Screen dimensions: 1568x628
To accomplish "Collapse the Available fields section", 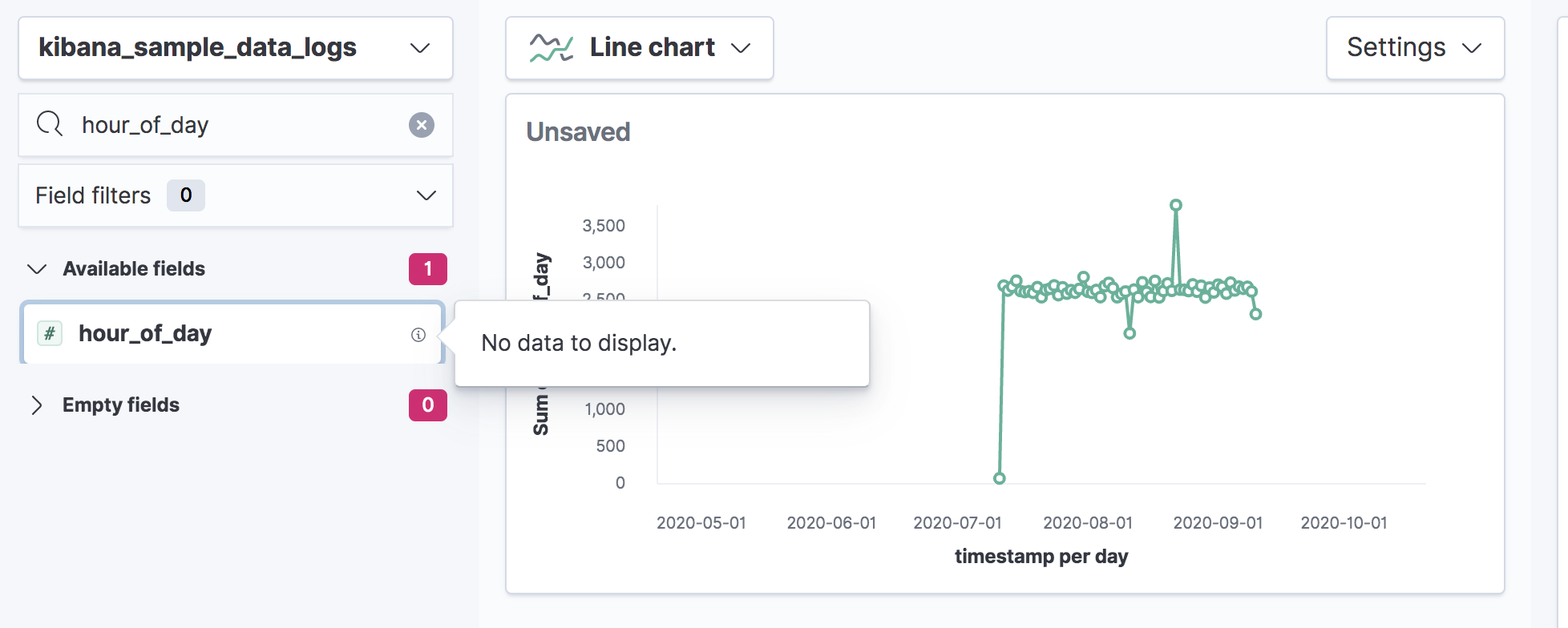I will tap(35, 269).
